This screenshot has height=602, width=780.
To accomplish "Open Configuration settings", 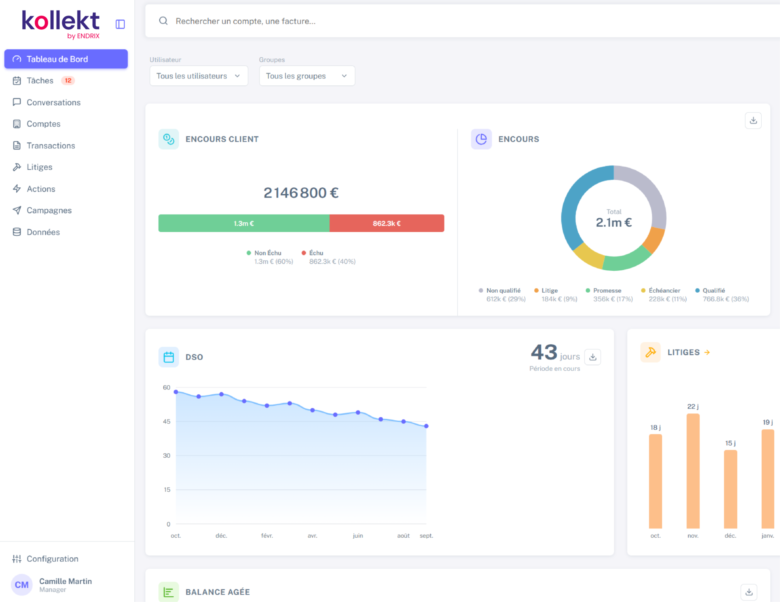I will [x=66, y=559].
